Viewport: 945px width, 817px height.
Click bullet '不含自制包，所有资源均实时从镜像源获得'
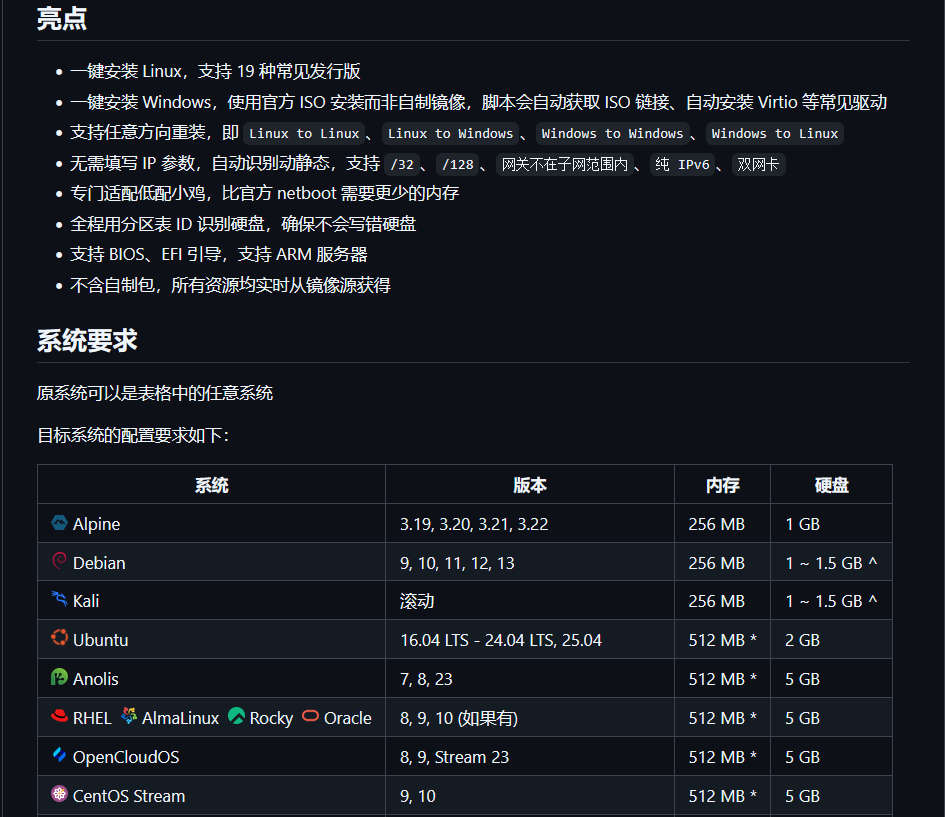230,285
